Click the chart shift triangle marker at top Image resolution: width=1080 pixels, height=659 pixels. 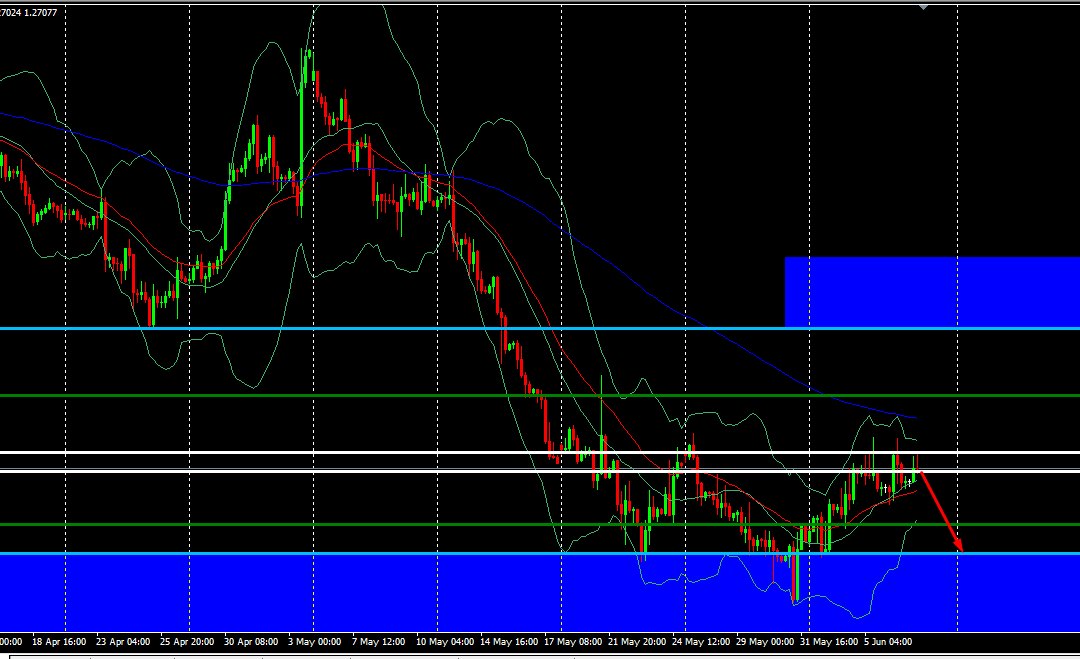pos(922,6)
